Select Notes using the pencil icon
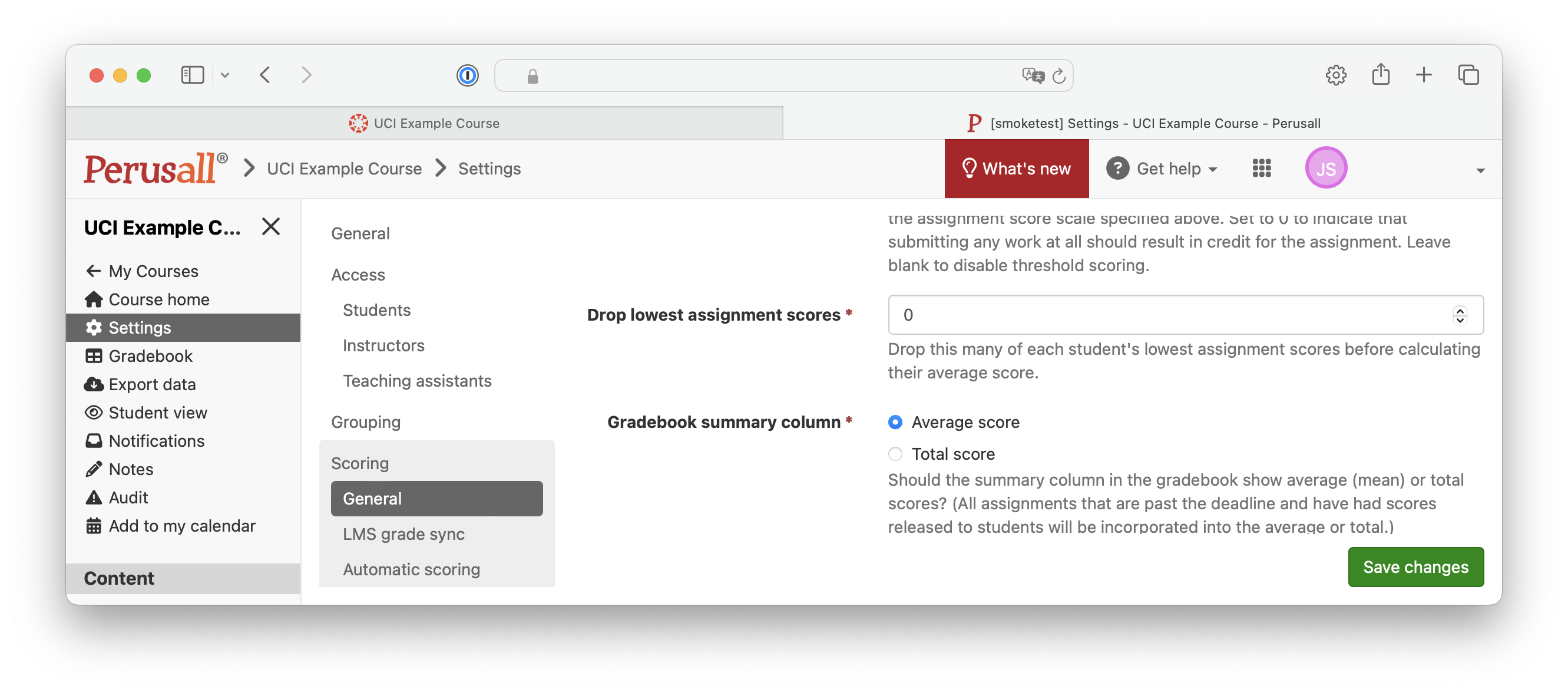Screen dimensions: 1568x692 click(x=94, y=469)
